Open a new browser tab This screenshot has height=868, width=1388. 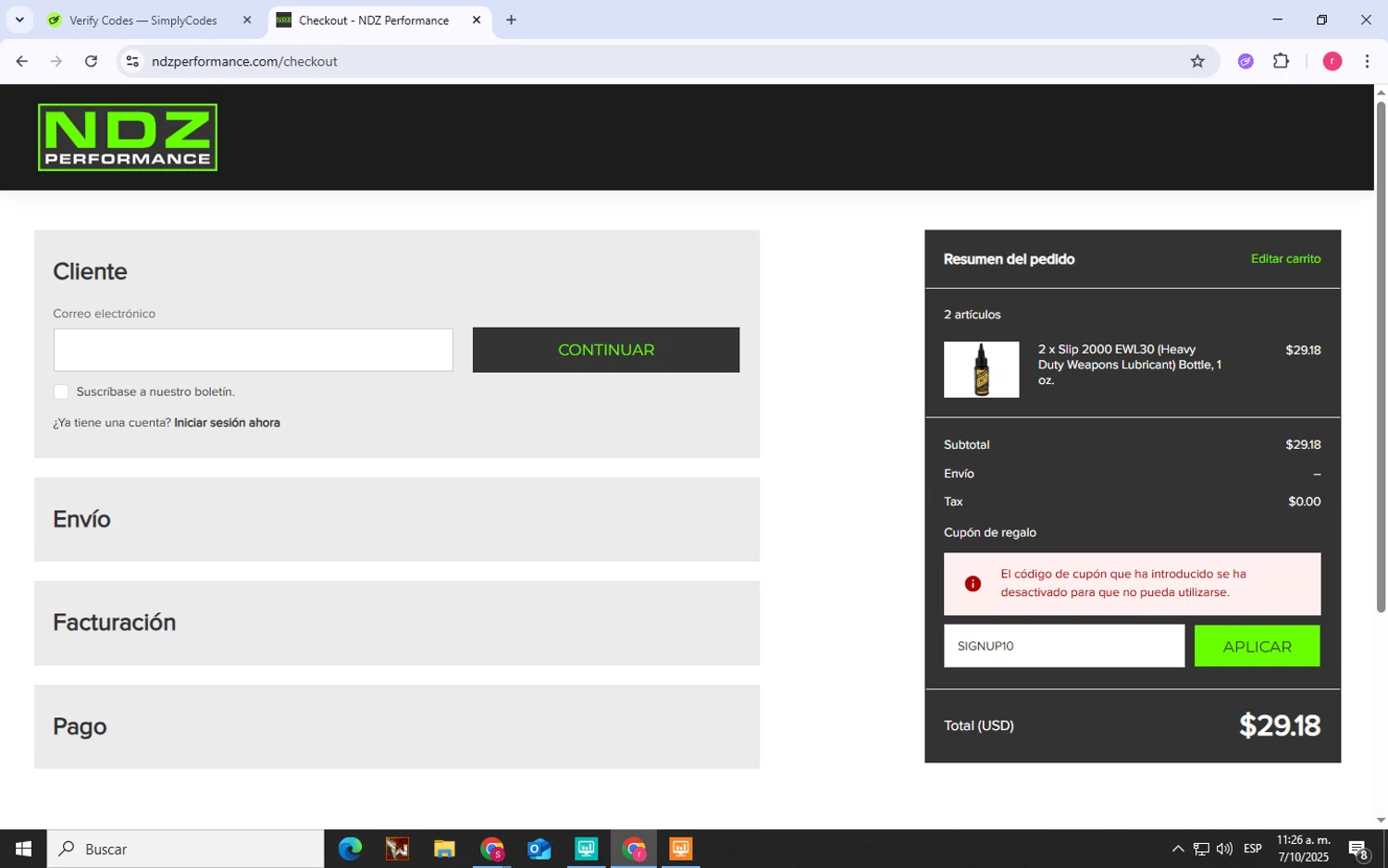(x=511, y=19)
